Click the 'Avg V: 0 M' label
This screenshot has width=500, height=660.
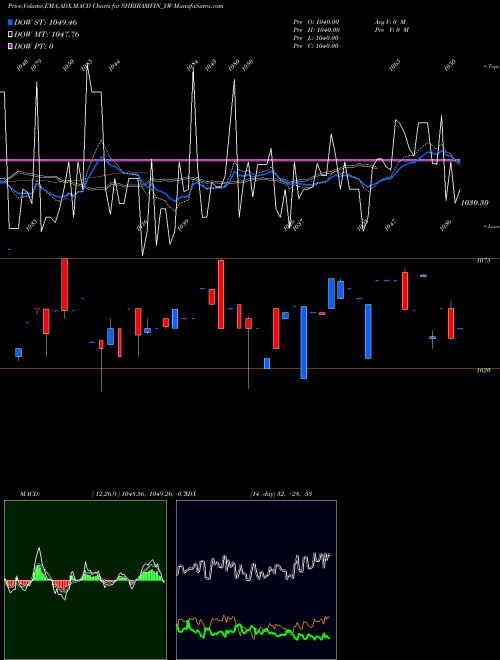click(390, 22)
